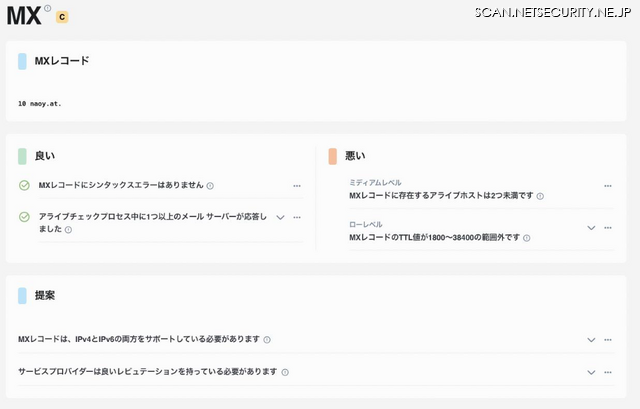Open more options for the alive check mail server row
This screenshot has height=409, width=640.
pos(297,217)
